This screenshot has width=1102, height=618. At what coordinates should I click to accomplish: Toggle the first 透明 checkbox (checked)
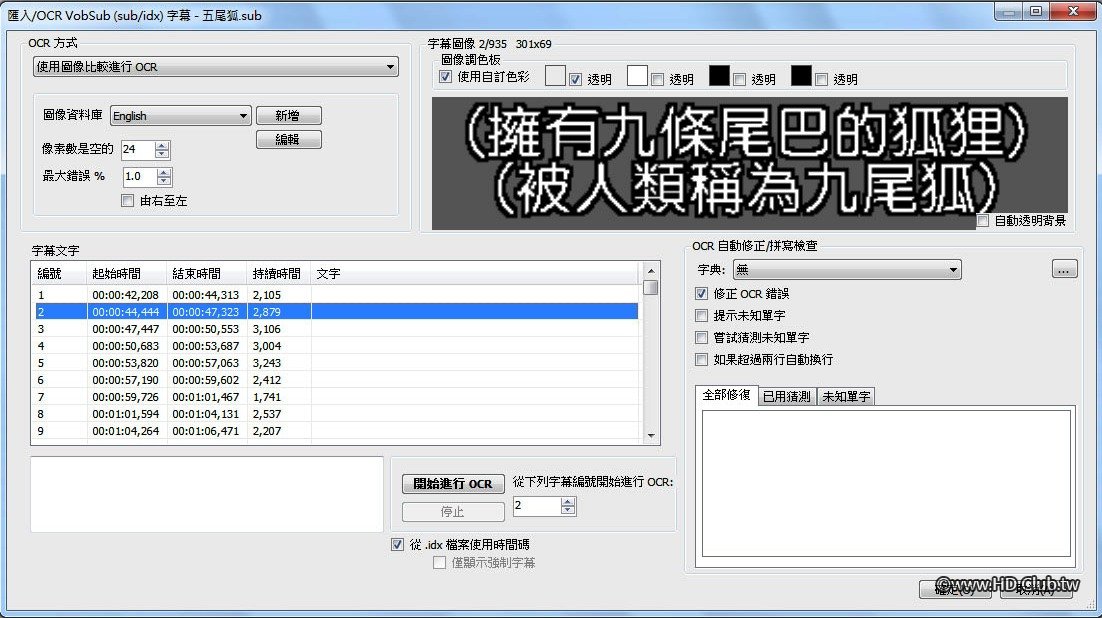point(576,79)
